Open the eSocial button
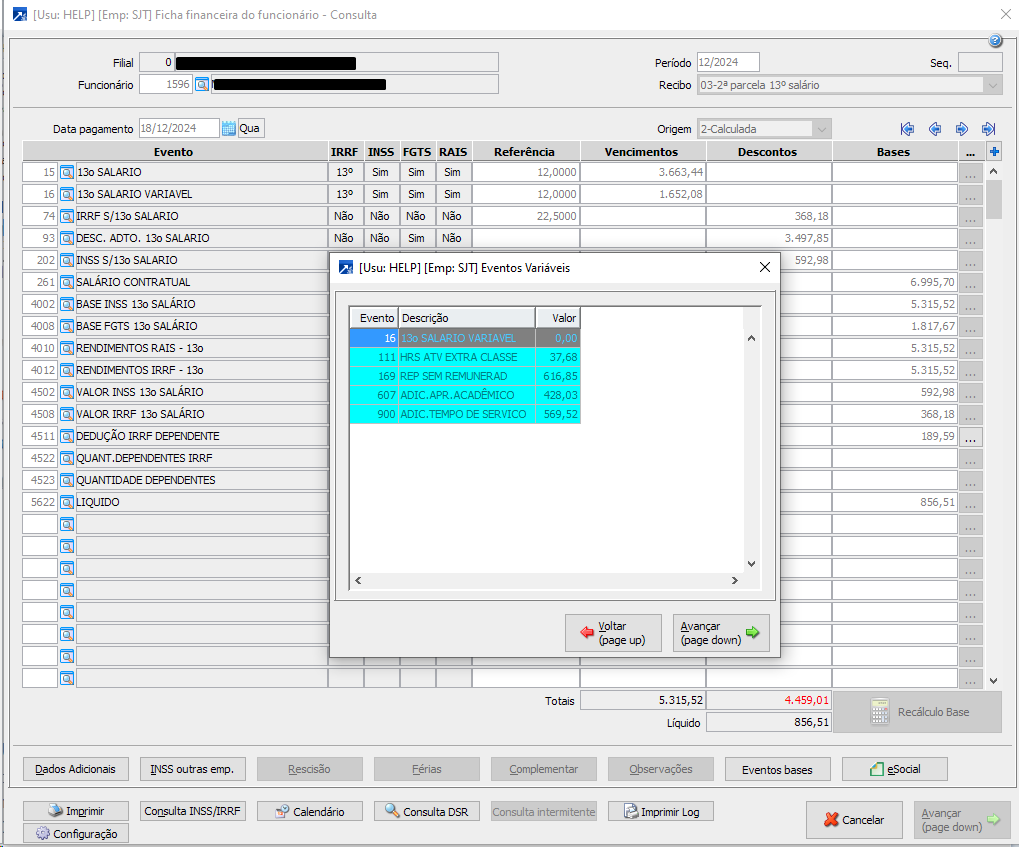1019x847 pixels. click(894, 769)
